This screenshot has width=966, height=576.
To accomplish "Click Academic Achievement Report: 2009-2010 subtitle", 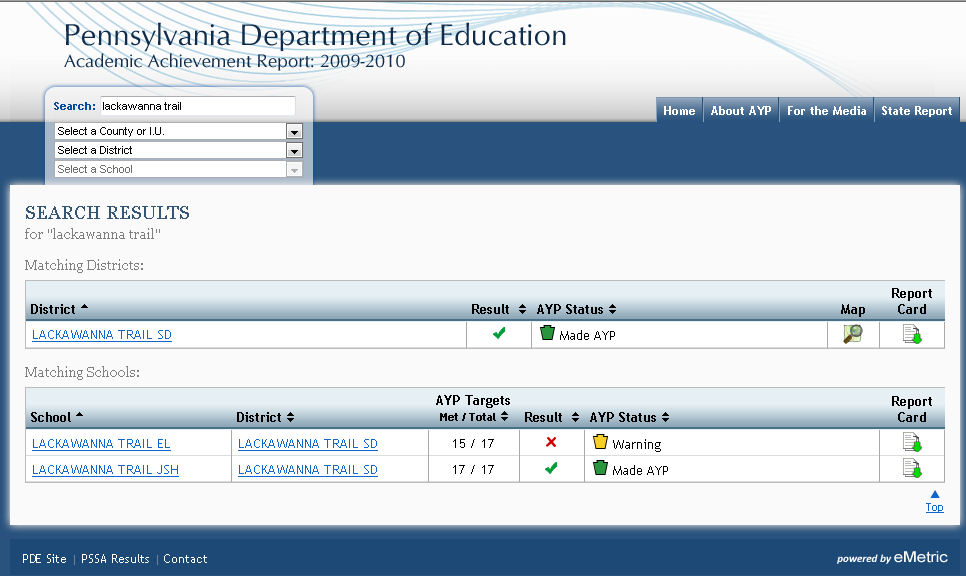I will (235, 61).
